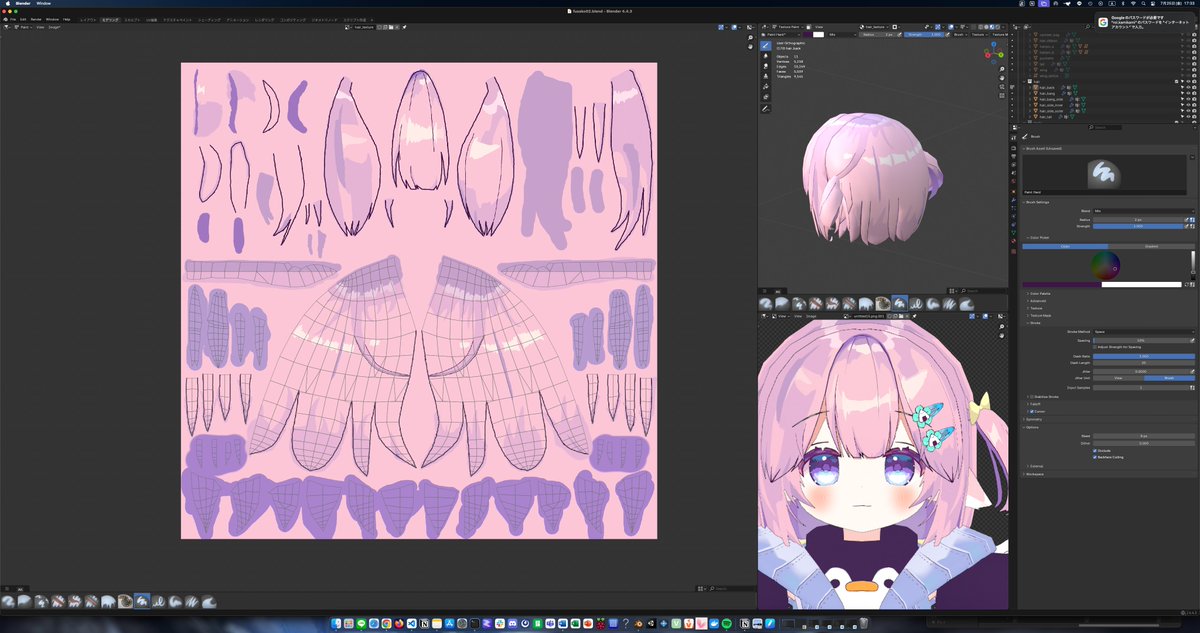Select the Color tab in Color Picker

pos(1065,246)
